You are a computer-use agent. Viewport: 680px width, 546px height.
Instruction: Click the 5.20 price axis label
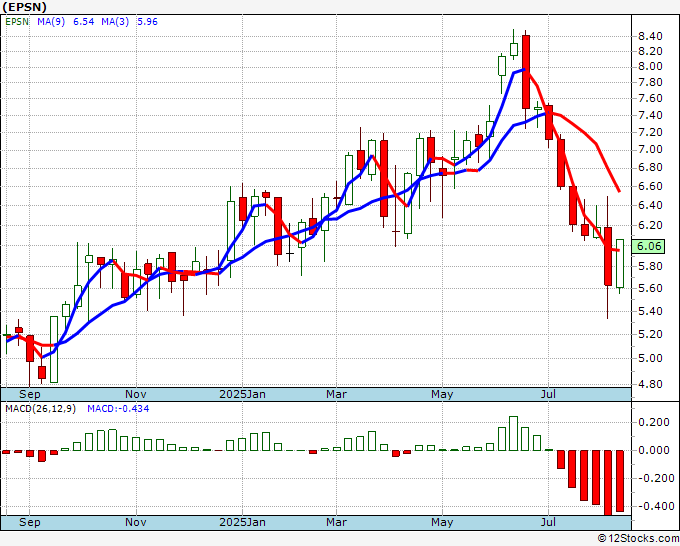(x=650, y=334)
